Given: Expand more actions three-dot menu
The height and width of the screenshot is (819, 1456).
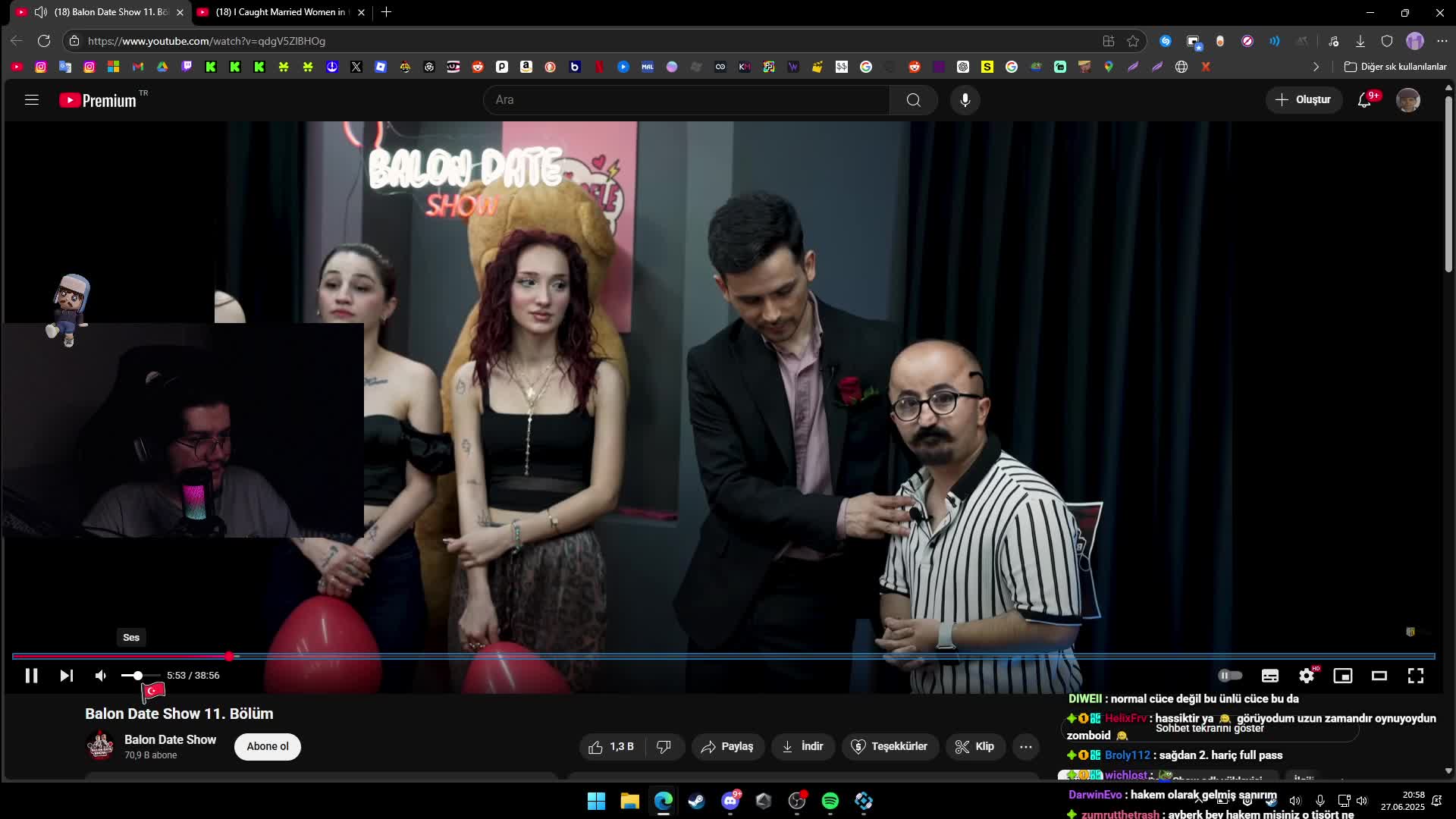Looking at the screenshot, I should [1025, 747].
